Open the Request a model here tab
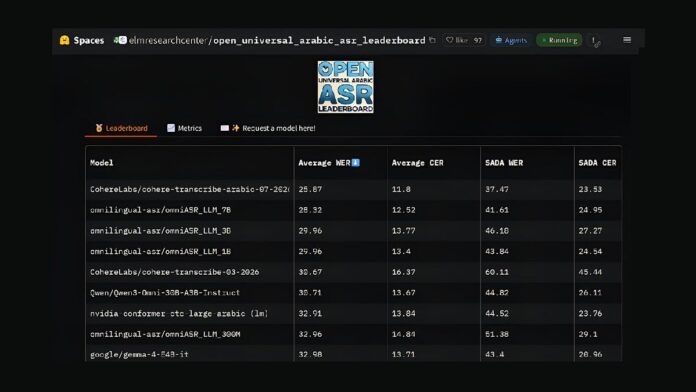 268,128
